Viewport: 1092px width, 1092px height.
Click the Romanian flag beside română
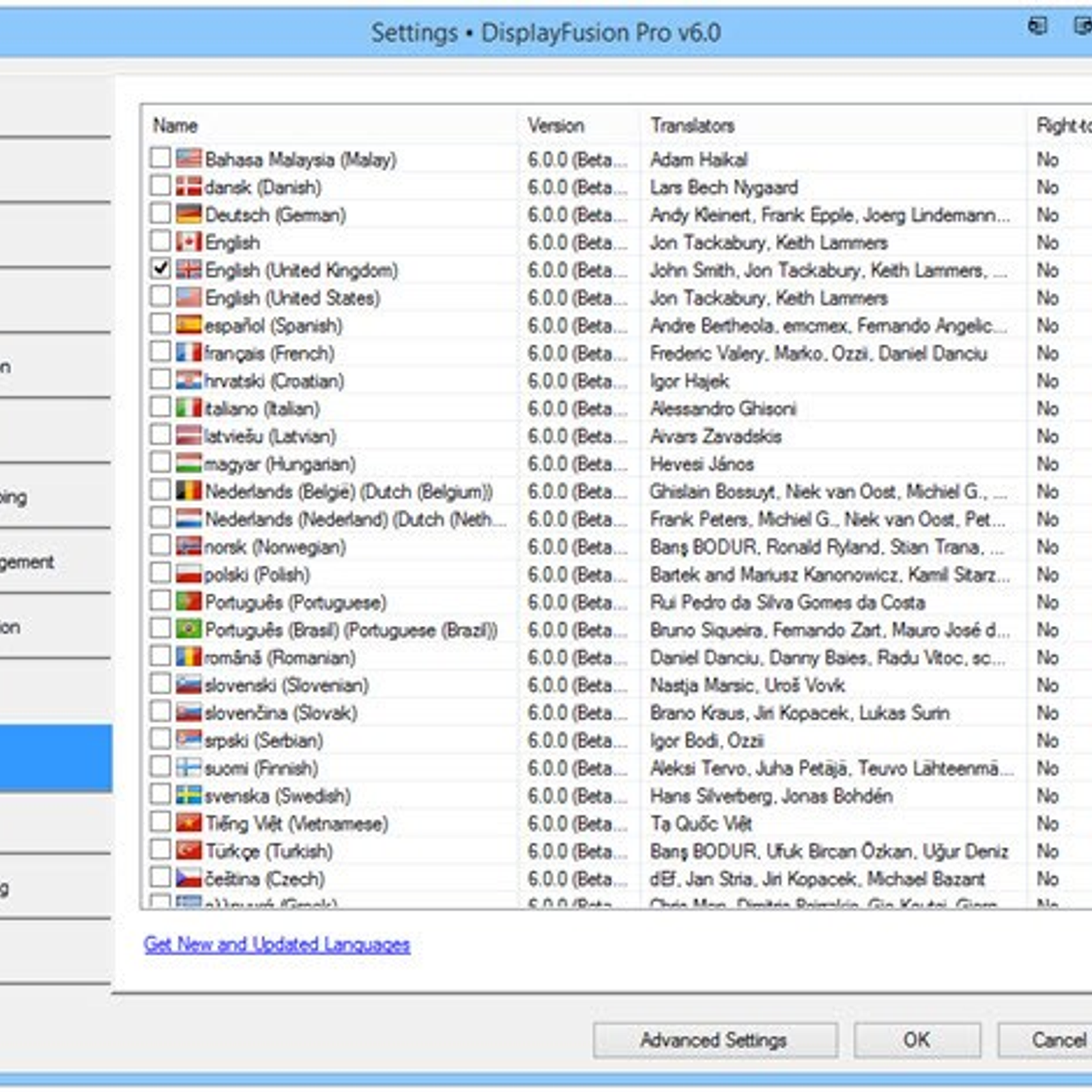tap(188, 656)
